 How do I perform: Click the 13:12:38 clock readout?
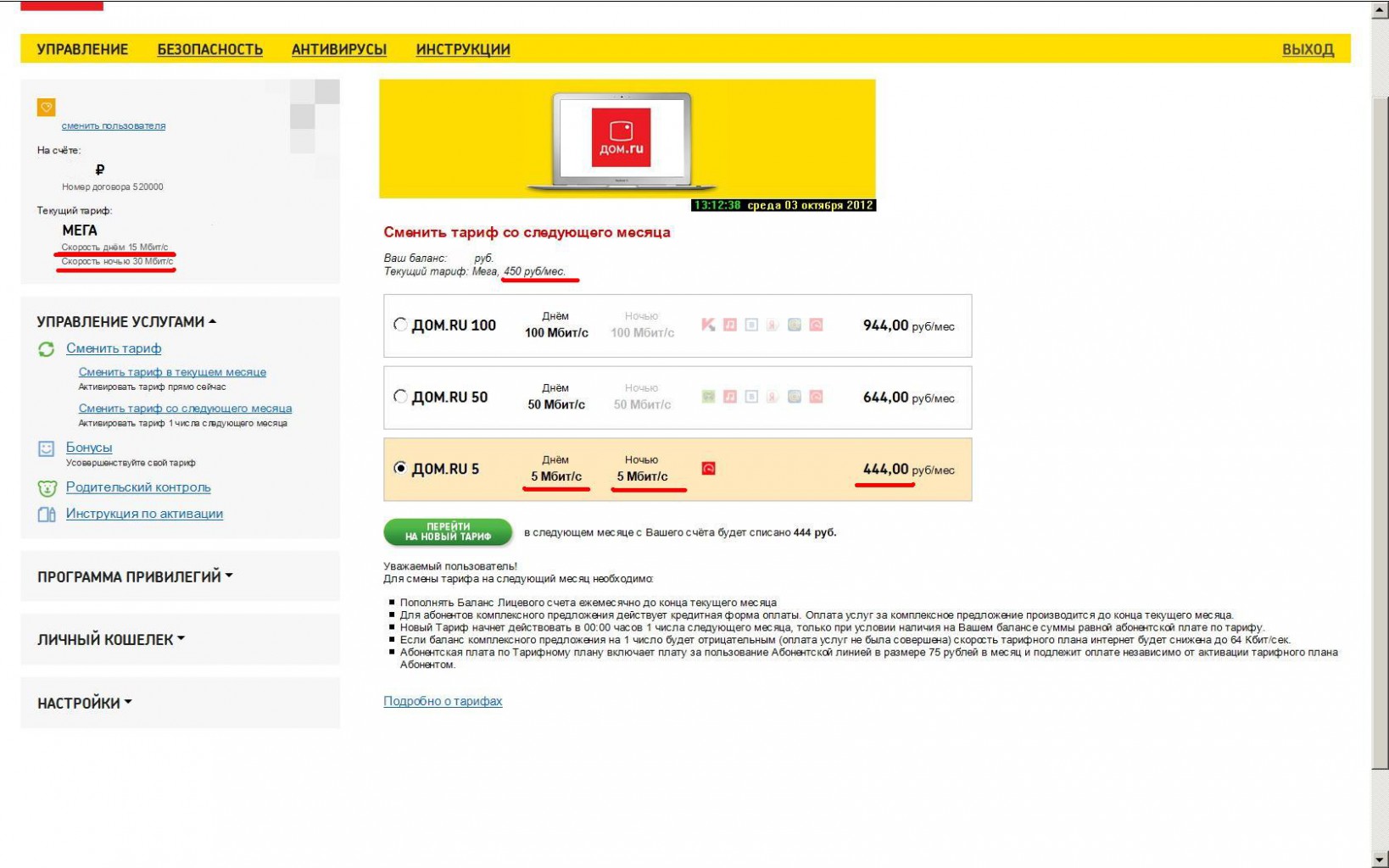tap(717, 205)
